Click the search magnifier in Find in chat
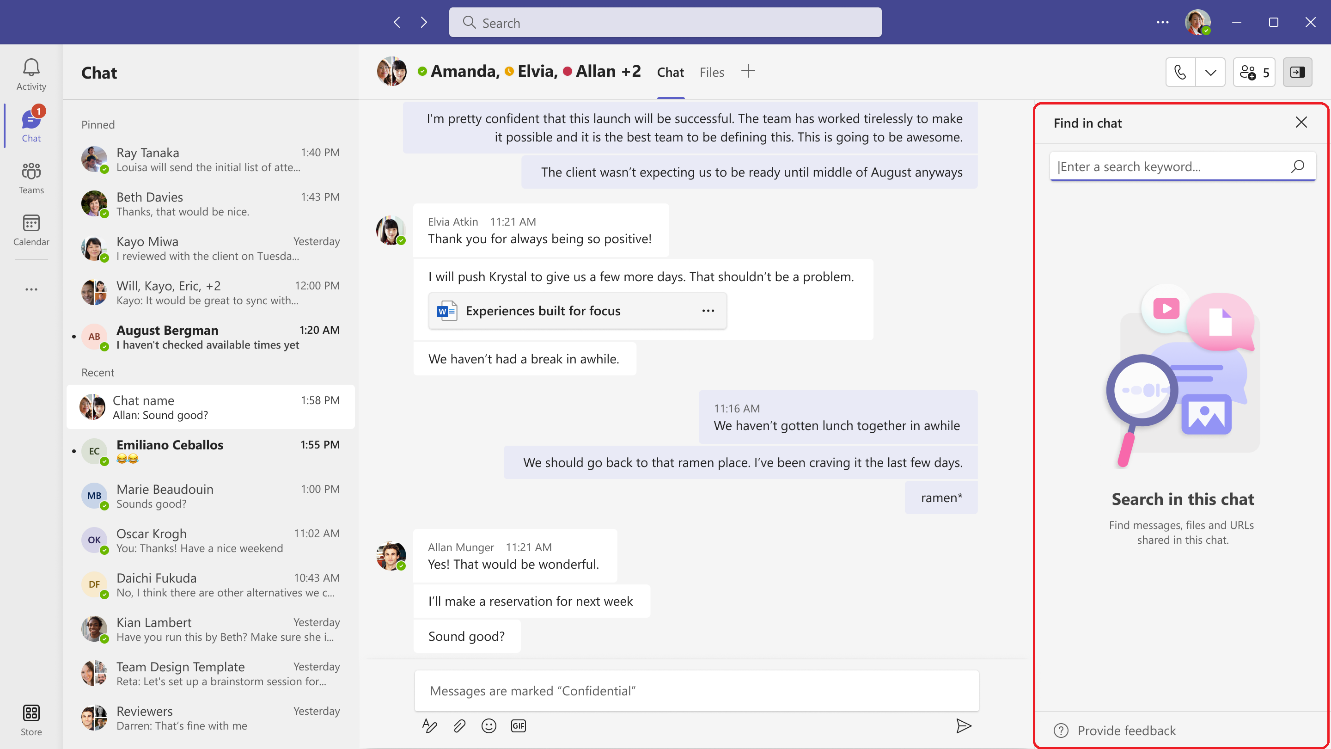1331x749 pixels. [1297, 166]
